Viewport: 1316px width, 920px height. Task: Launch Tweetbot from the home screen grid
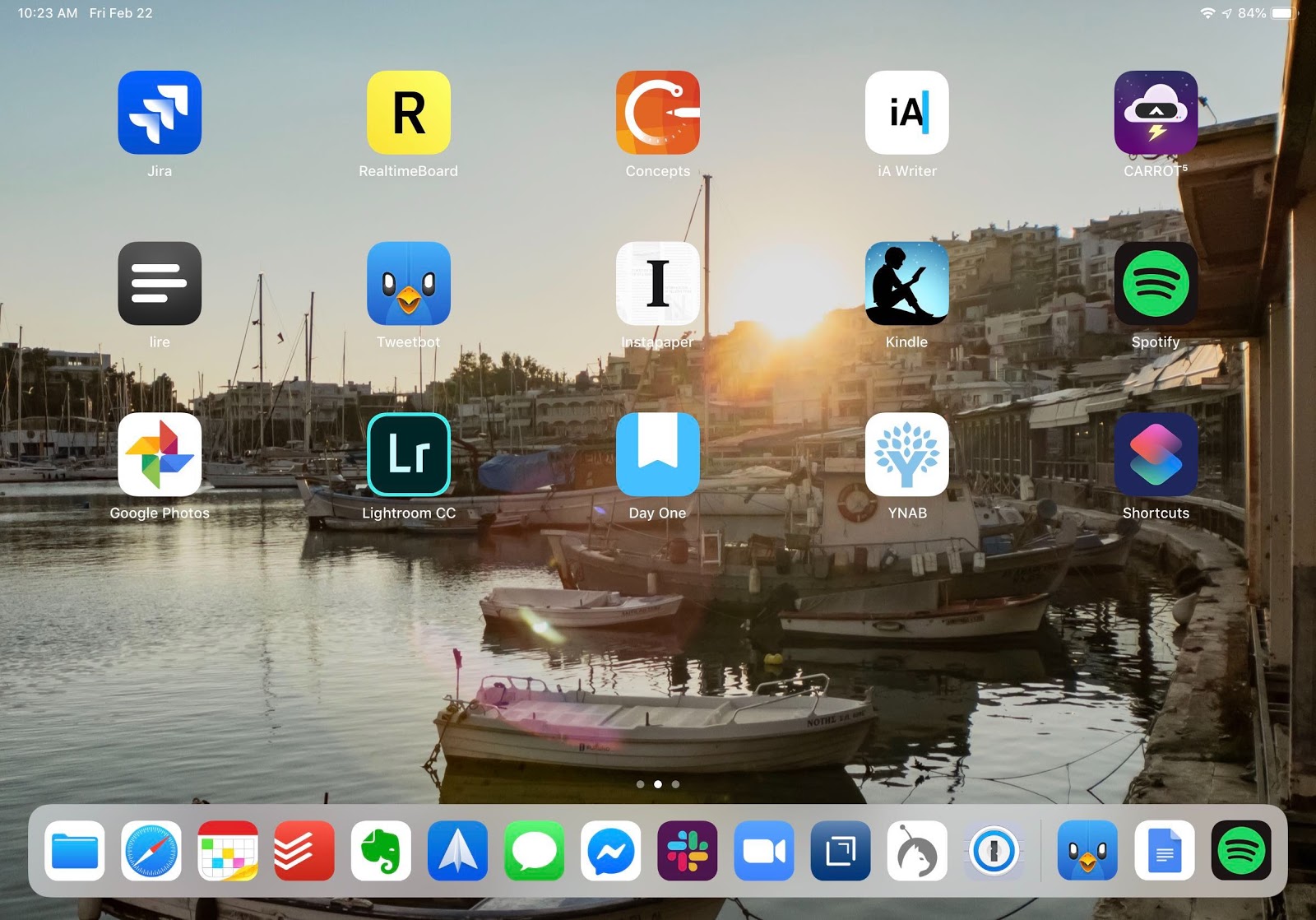tap(409, 283)
